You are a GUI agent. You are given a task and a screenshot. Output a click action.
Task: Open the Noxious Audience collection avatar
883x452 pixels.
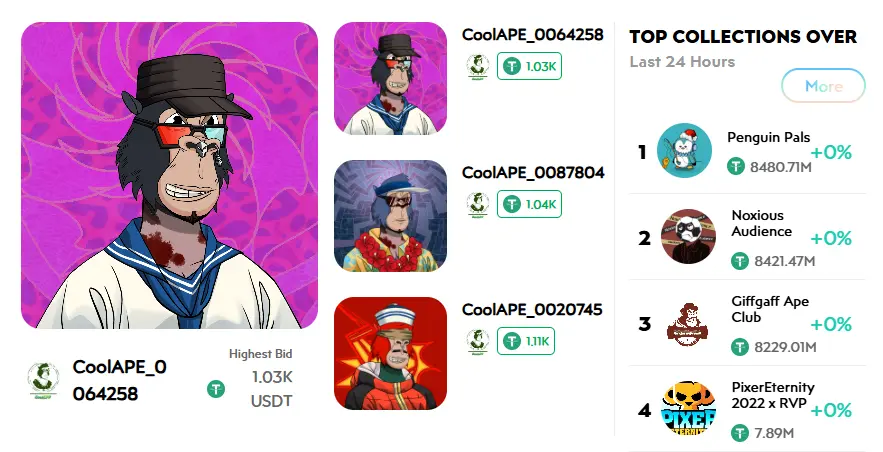(688, 236)
